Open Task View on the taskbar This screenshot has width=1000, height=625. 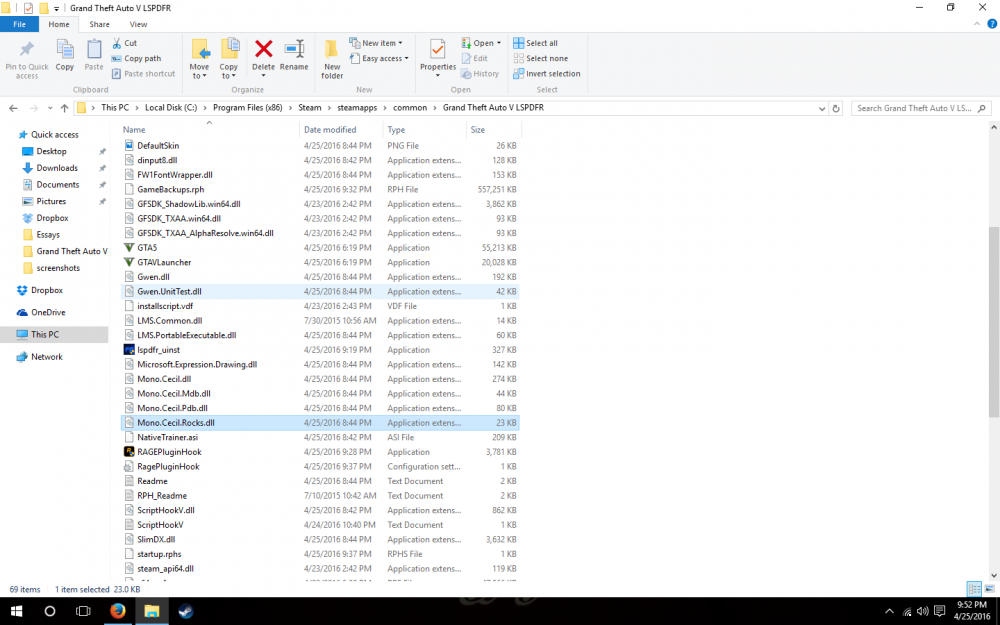(83, 611)
